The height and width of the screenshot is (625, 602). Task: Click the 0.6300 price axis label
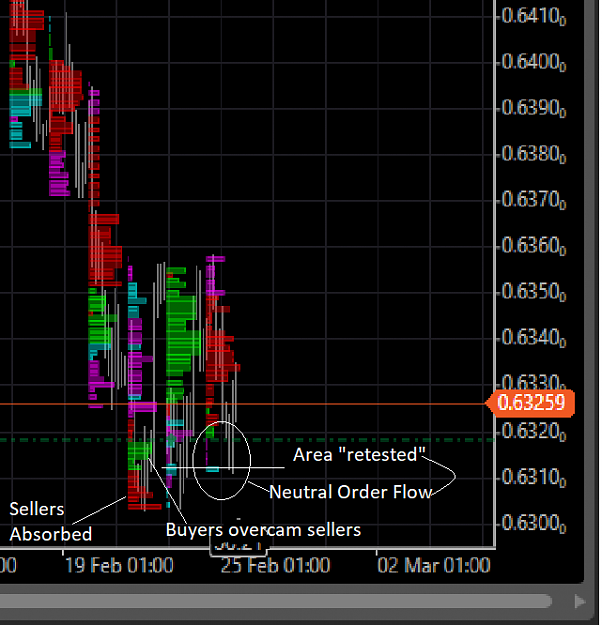(x=533, y=523)
